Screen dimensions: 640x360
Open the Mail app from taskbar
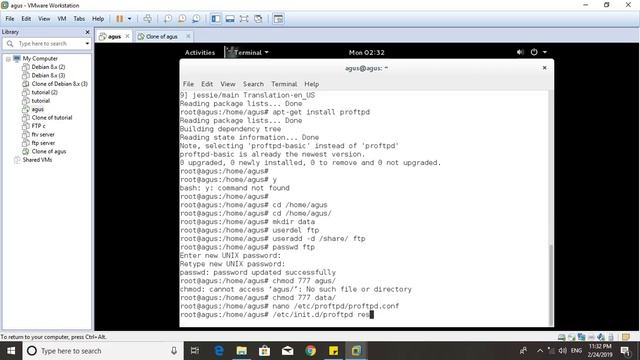point(287,351)
